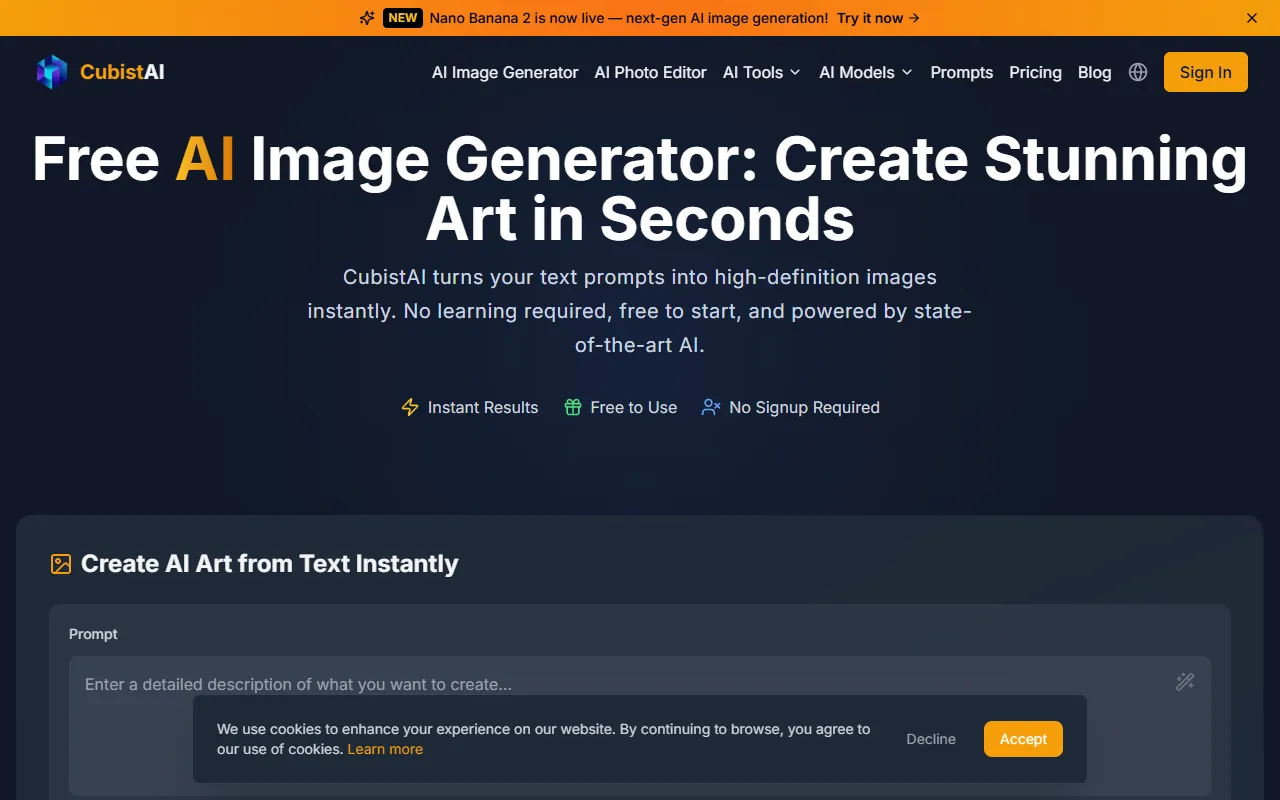Screen dimensions: 1280x800
Task: Click the lightning bolt Instant Results icon
Action: [x=410, y=407]
